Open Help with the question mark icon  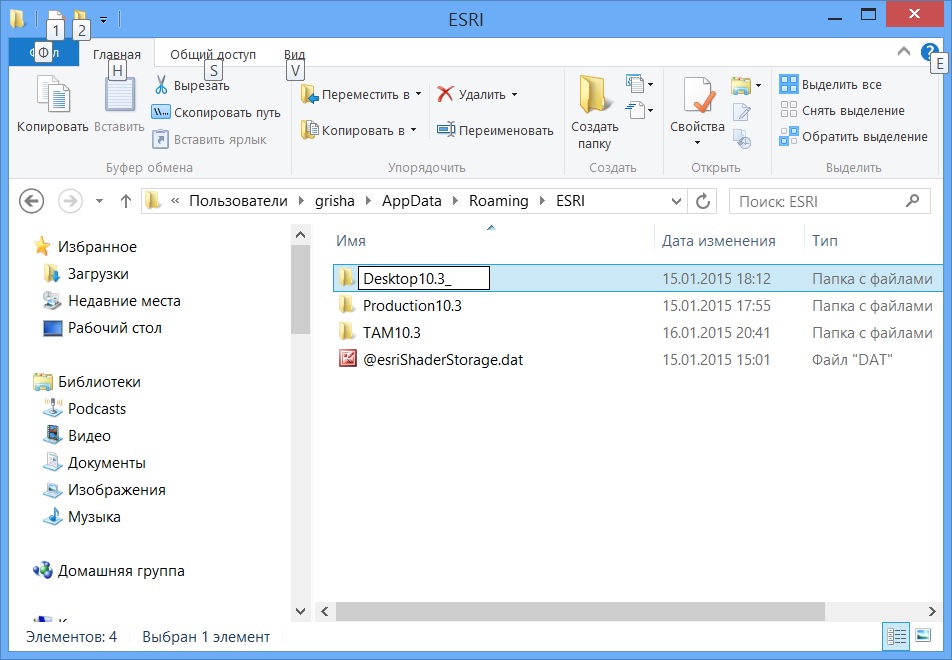coord(929,52)
